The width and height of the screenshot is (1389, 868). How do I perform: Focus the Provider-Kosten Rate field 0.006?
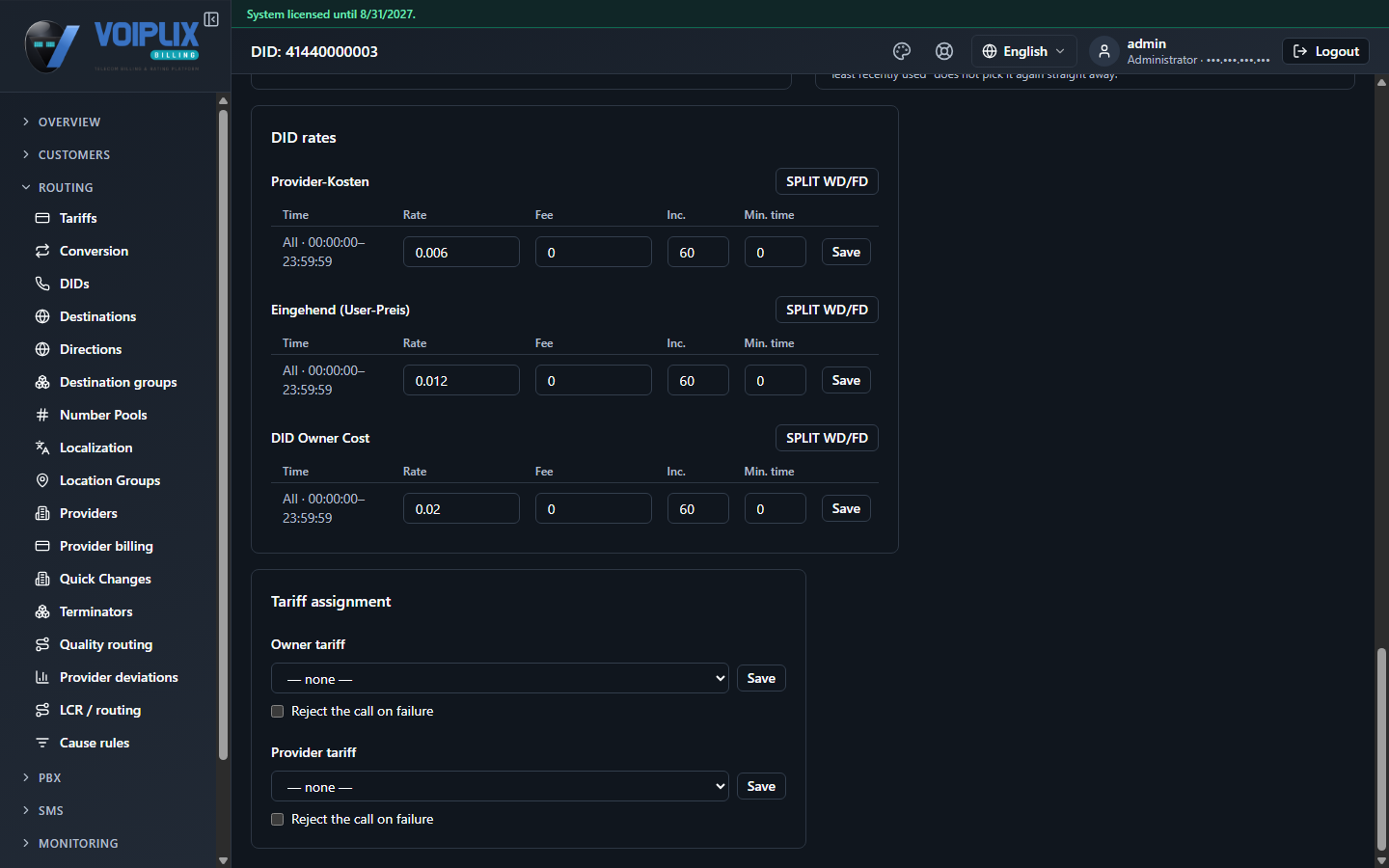click(x=461, y=252)
